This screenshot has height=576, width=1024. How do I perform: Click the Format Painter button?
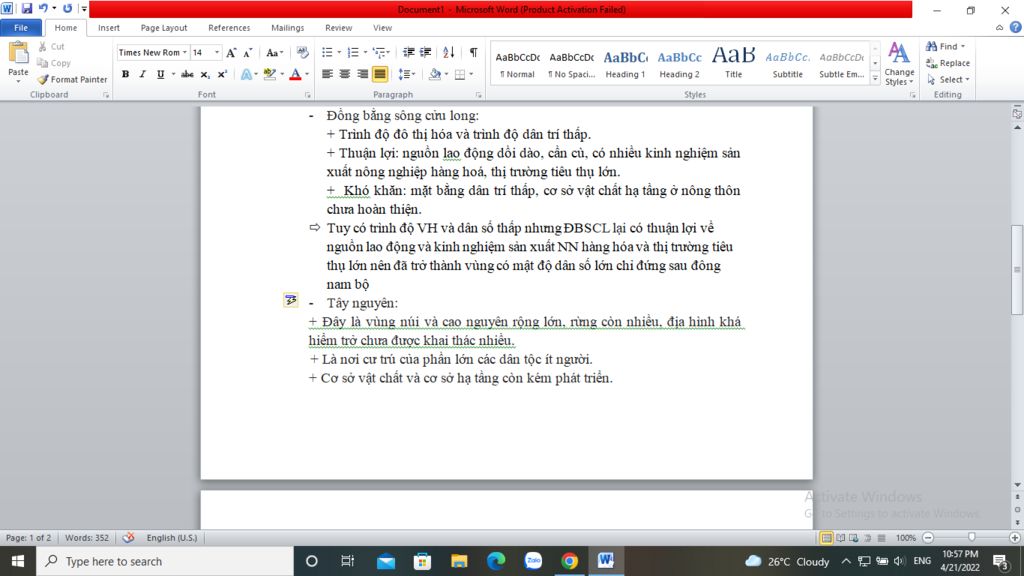click(x=72, y=80)
